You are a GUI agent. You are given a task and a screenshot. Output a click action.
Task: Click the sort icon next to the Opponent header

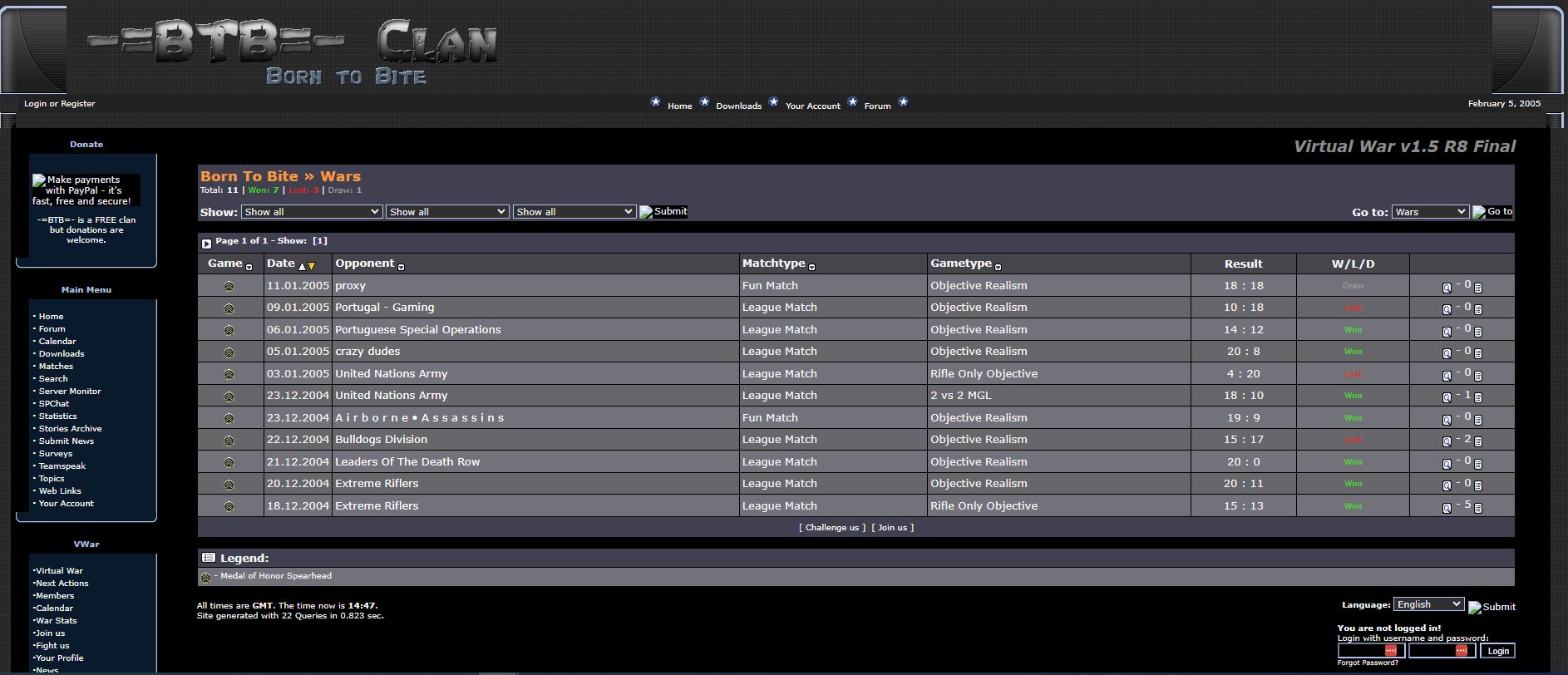[x=401, y=267]
